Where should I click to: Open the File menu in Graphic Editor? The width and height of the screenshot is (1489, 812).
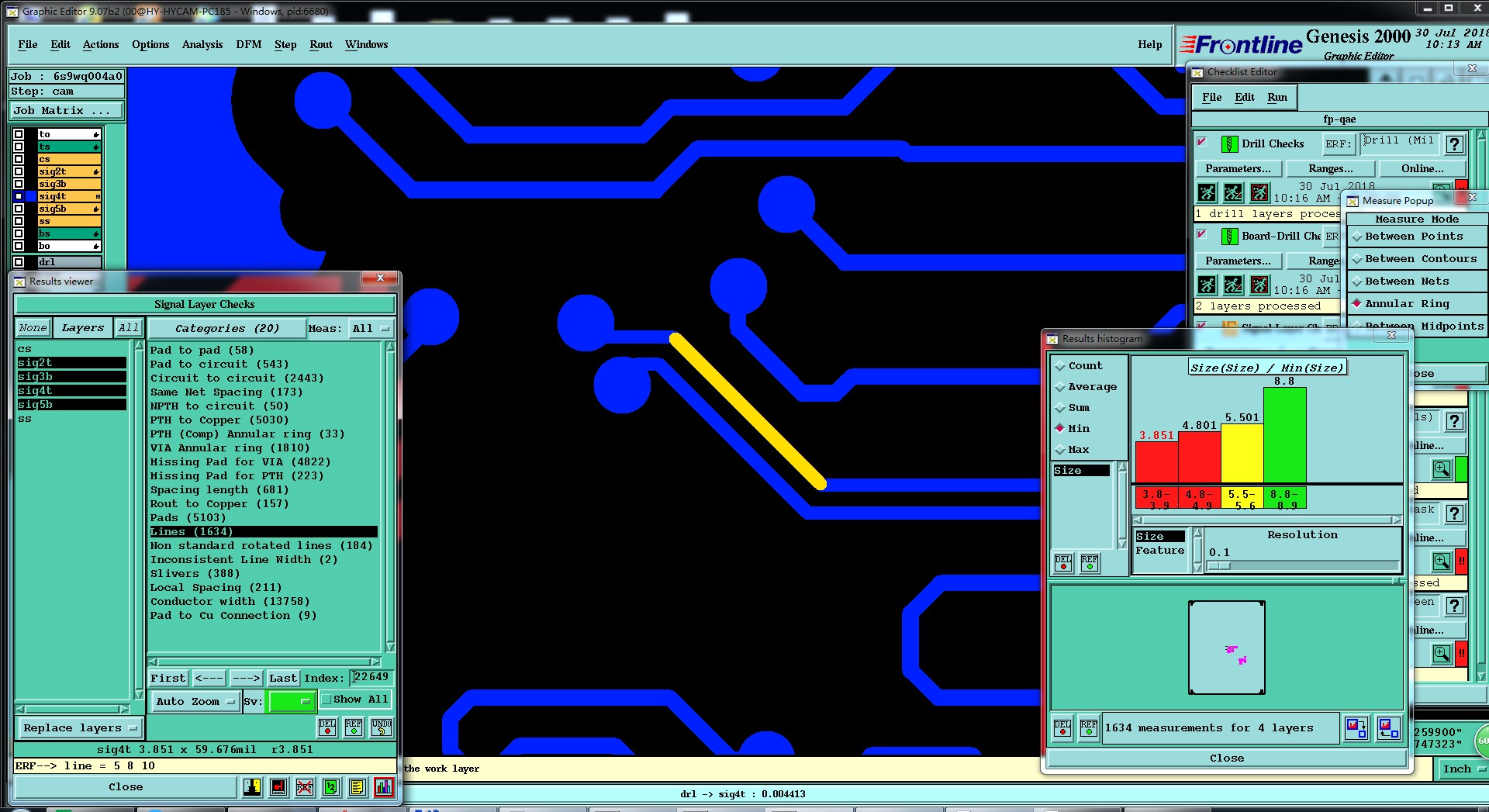tap(28, 45)
